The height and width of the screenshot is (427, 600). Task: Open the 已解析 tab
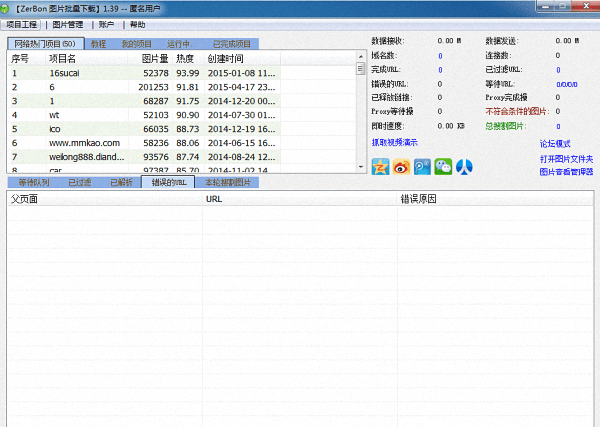(x=121, y=182)
